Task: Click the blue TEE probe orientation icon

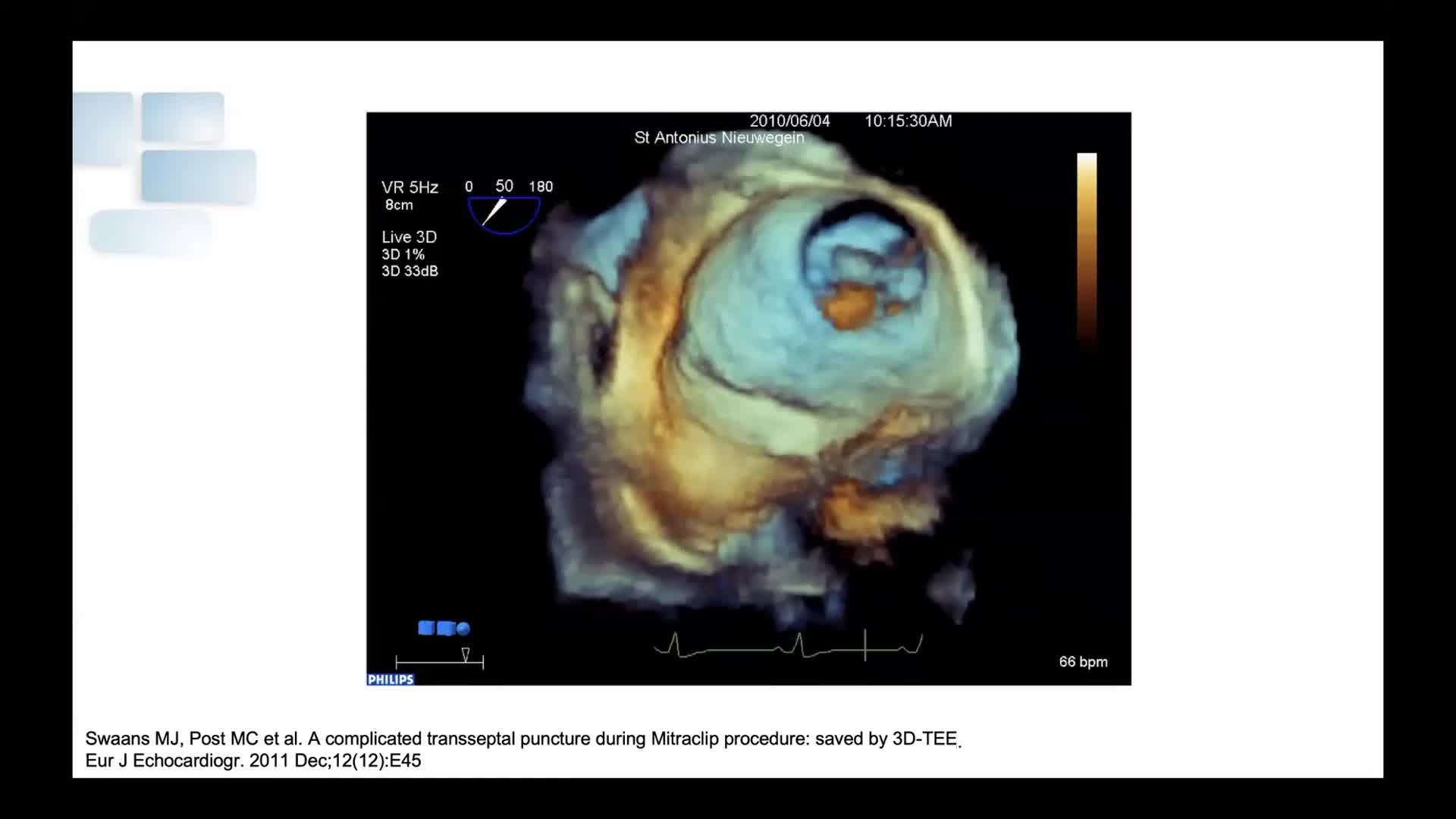Action: click(x=444, y=628)
